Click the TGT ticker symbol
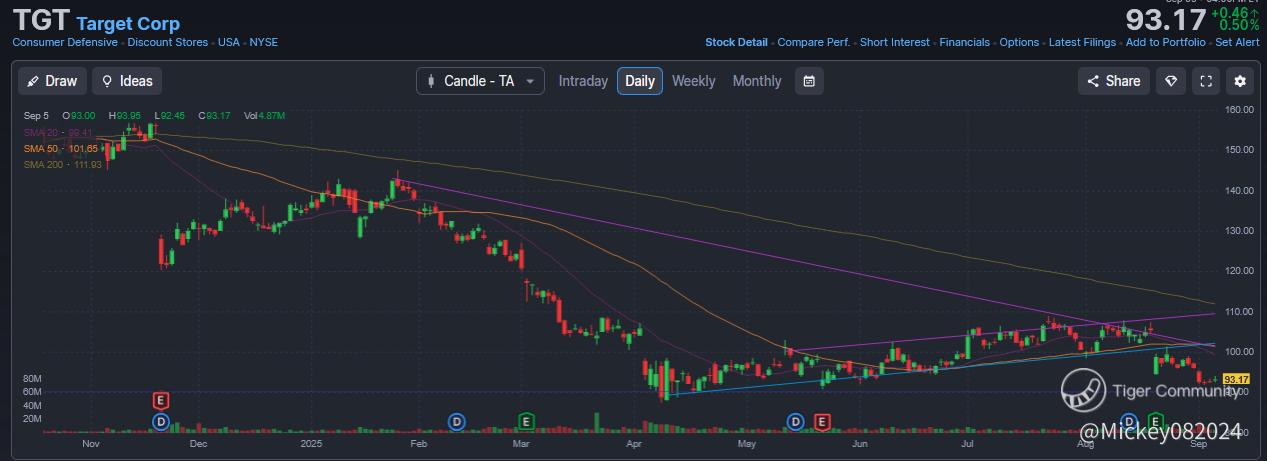This screenshot has width=1267, height=461. coord(40,22)
